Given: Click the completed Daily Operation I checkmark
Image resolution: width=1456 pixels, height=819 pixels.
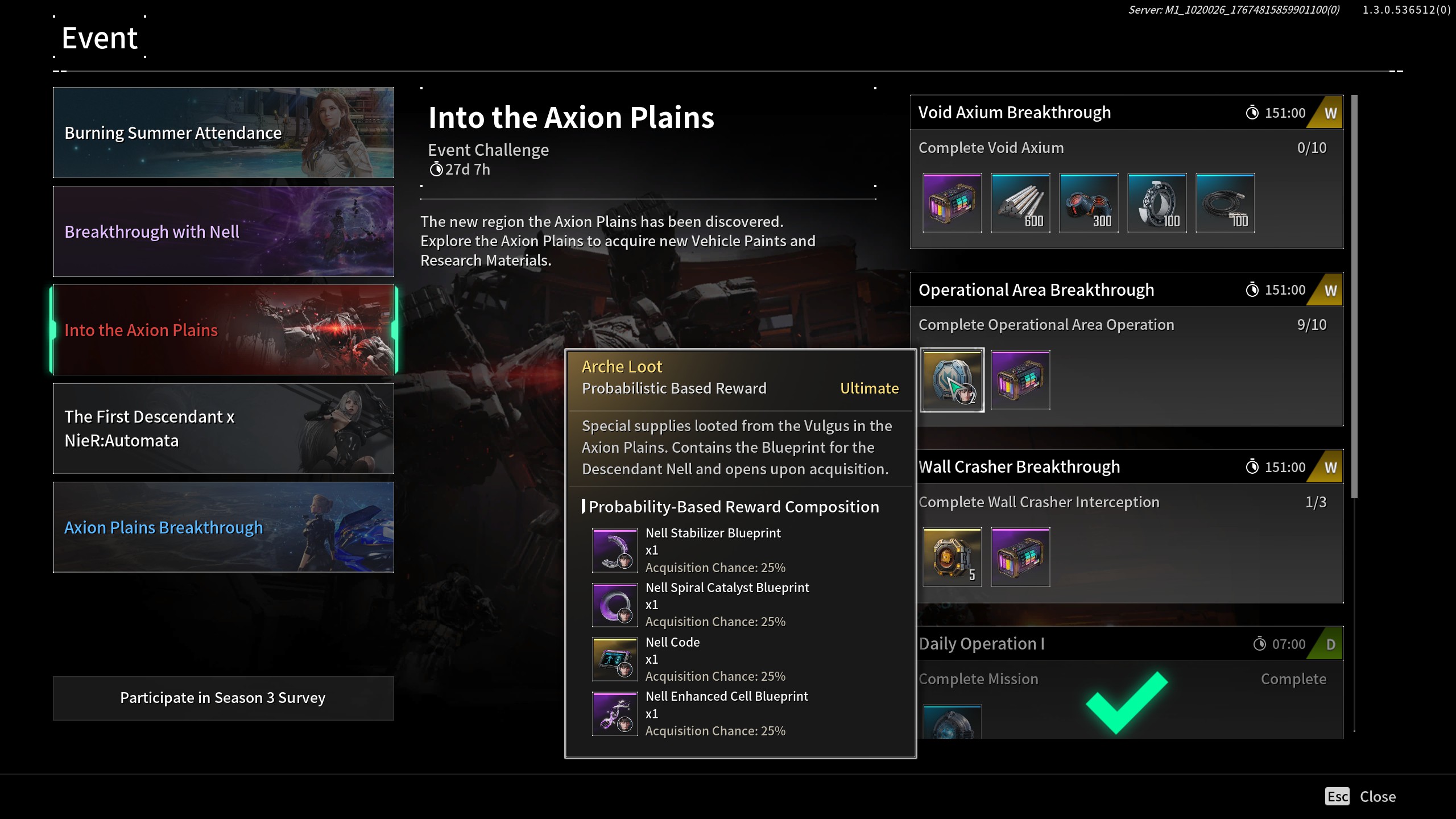Looking at the screenshot, I should (1127, 702).
